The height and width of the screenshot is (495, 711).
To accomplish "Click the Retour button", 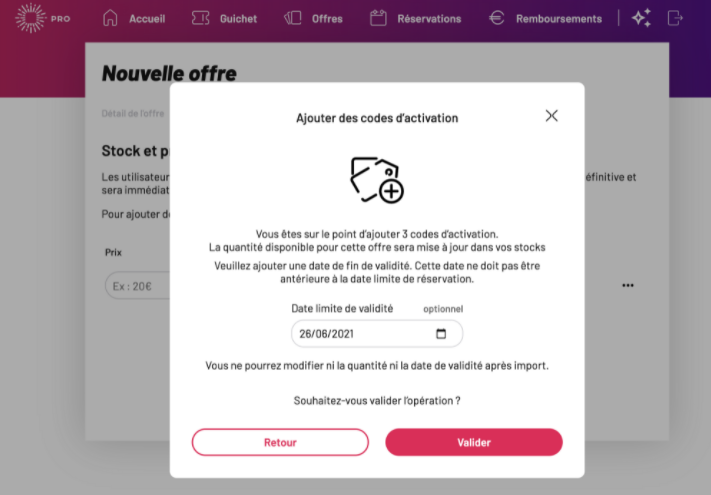I will 280,442.
